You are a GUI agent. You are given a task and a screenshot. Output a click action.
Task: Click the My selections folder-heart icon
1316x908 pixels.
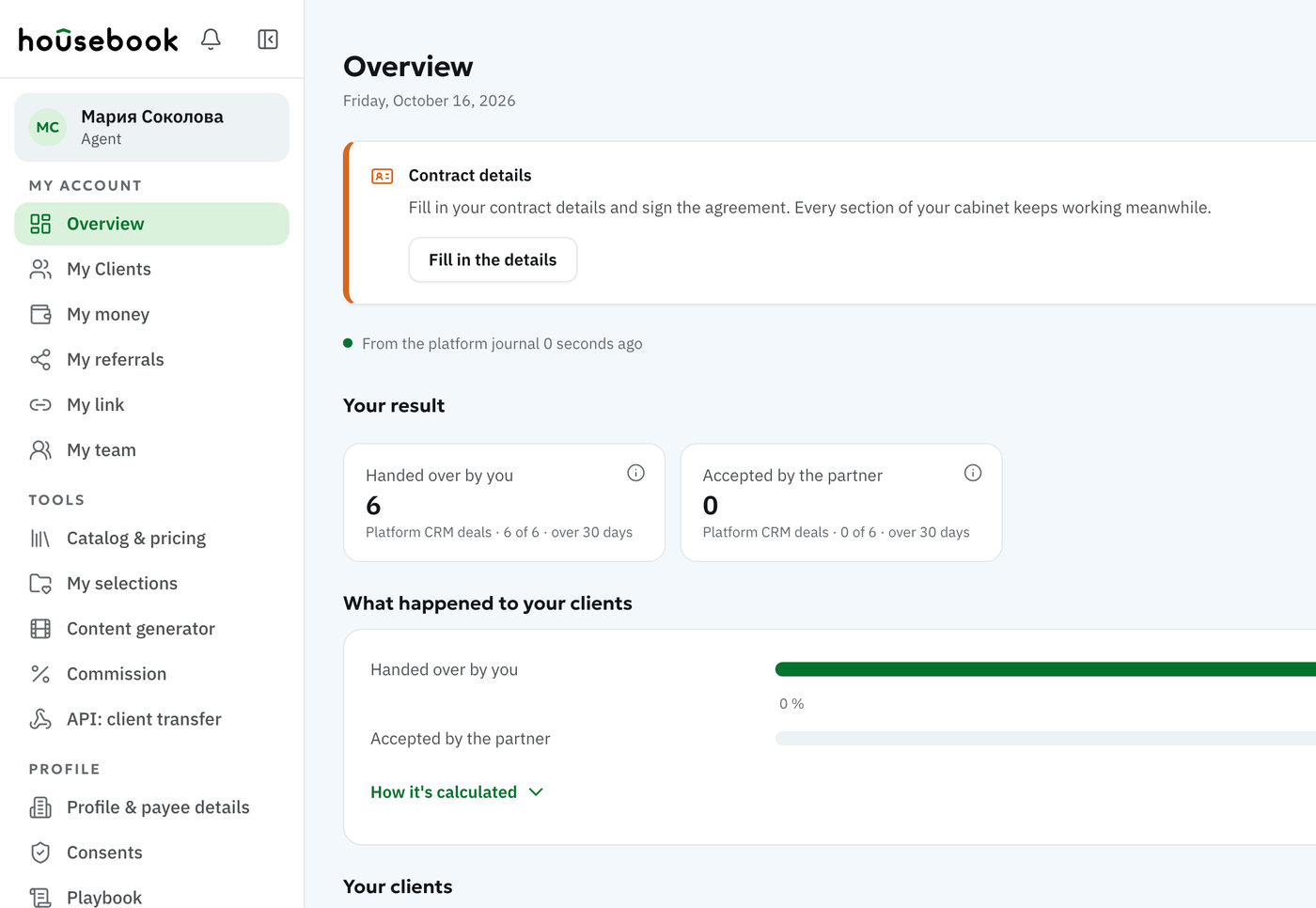point(40,583)
